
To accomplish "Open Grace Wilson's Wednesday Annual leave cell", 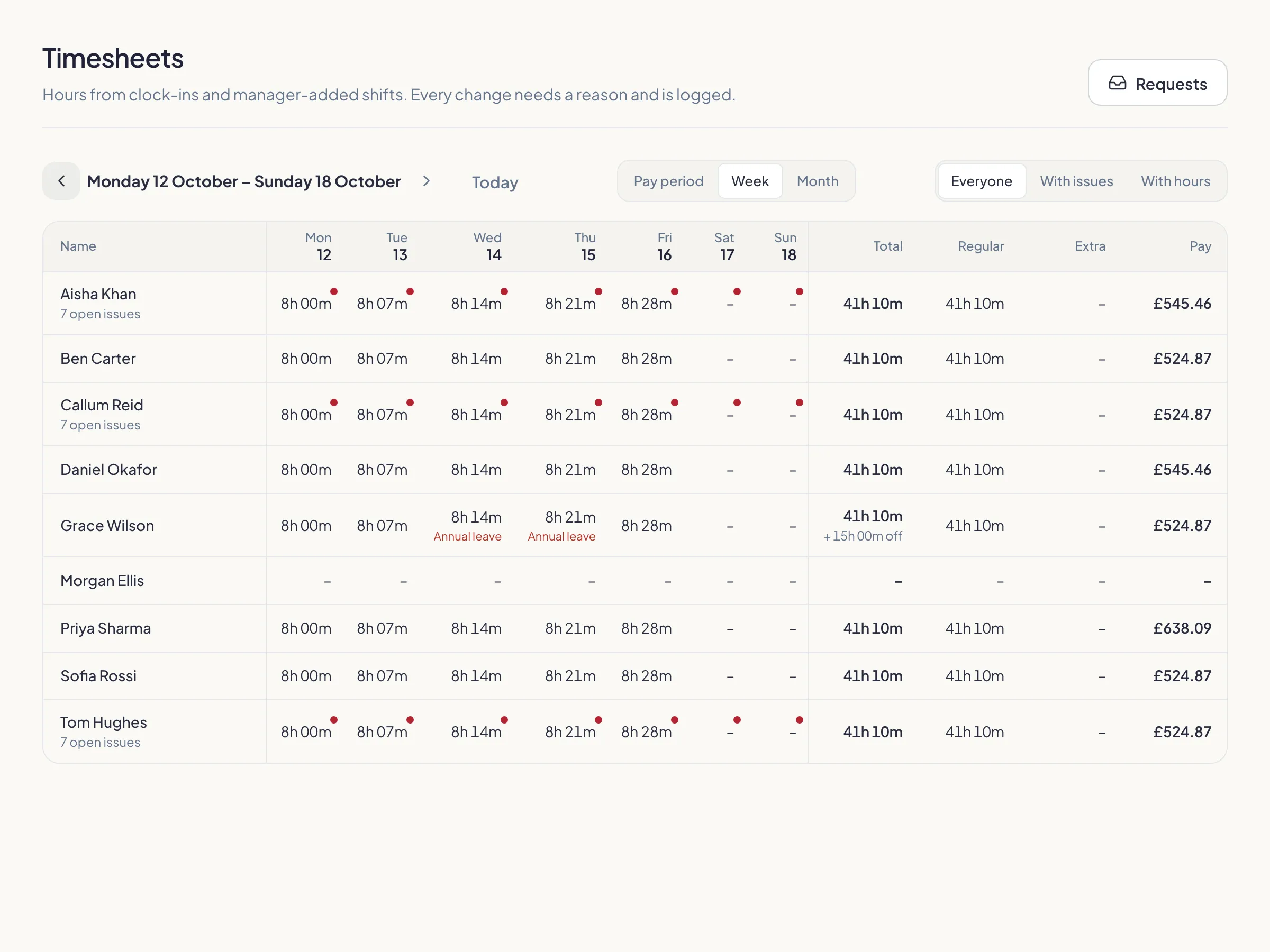I will 467,526.
